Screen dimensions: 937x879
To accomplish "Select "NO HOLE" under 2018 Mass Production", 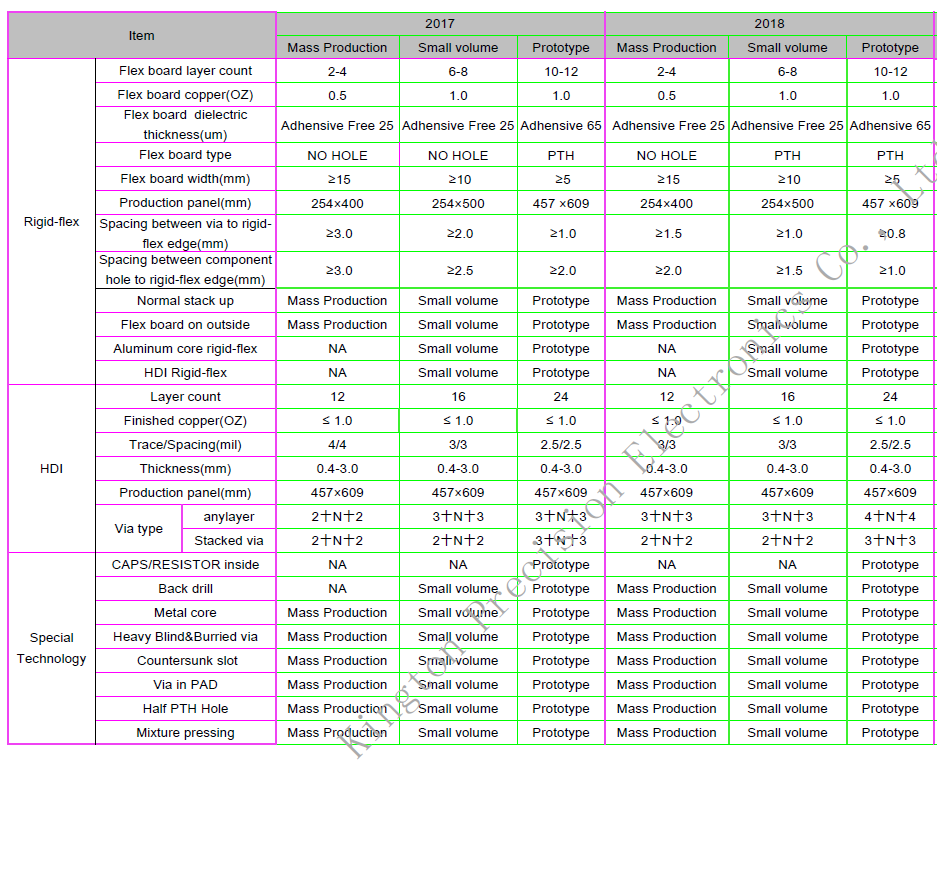I will pos(666,155).
